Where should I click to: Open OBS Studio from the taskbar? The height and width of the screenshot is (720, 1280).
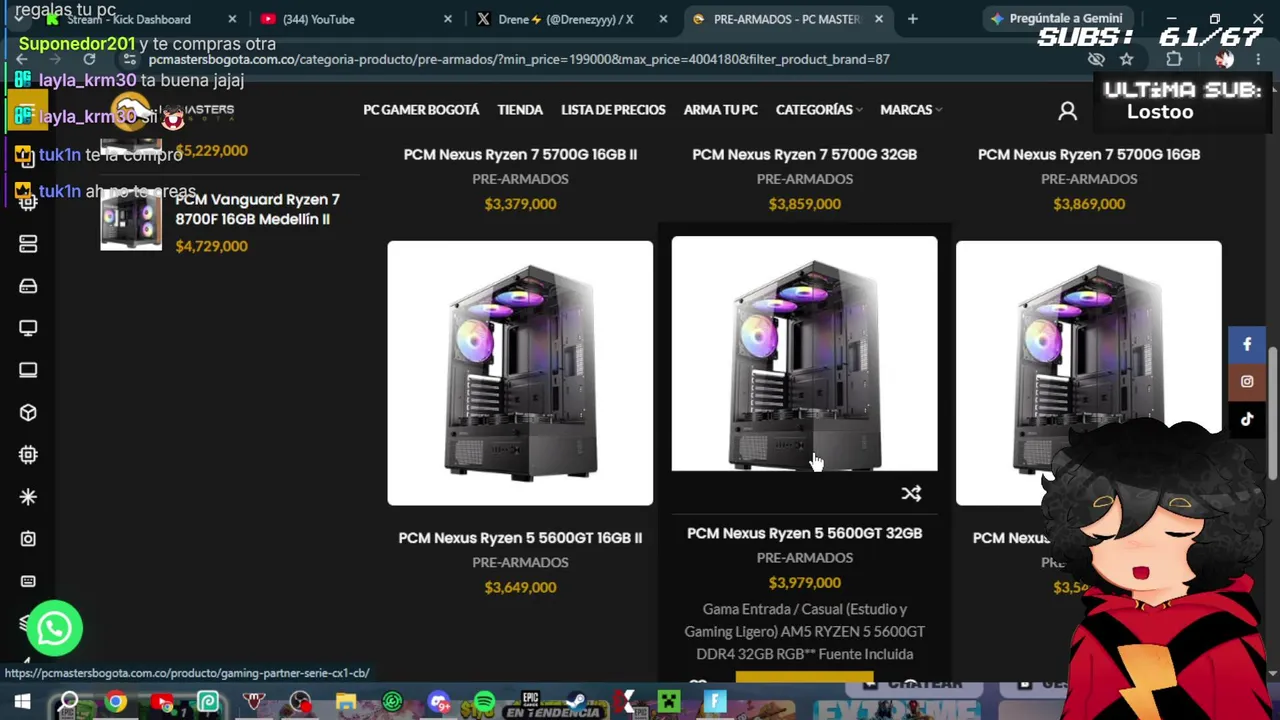300,702
